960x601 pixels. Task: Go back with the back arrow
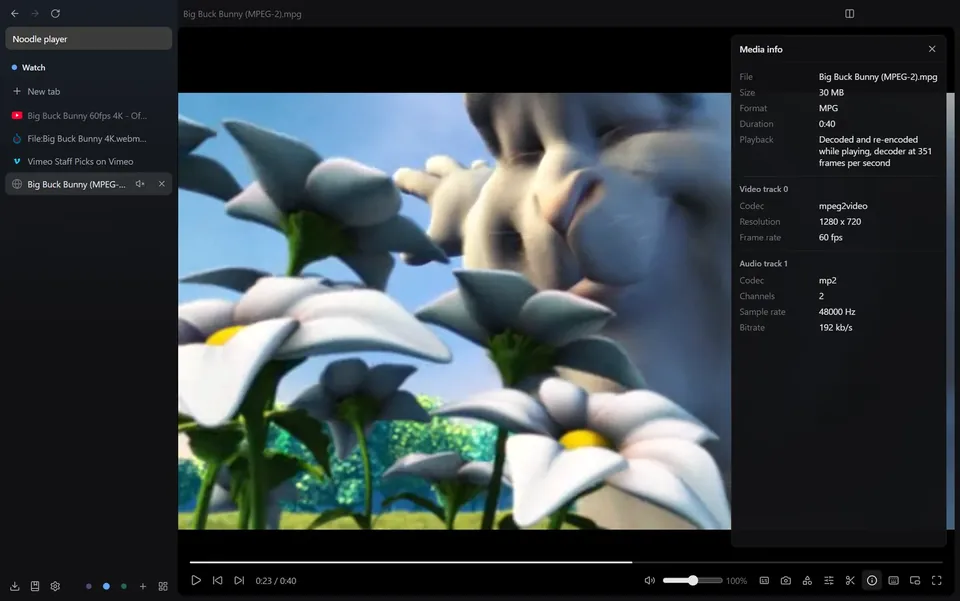click(x=15, y=13)
